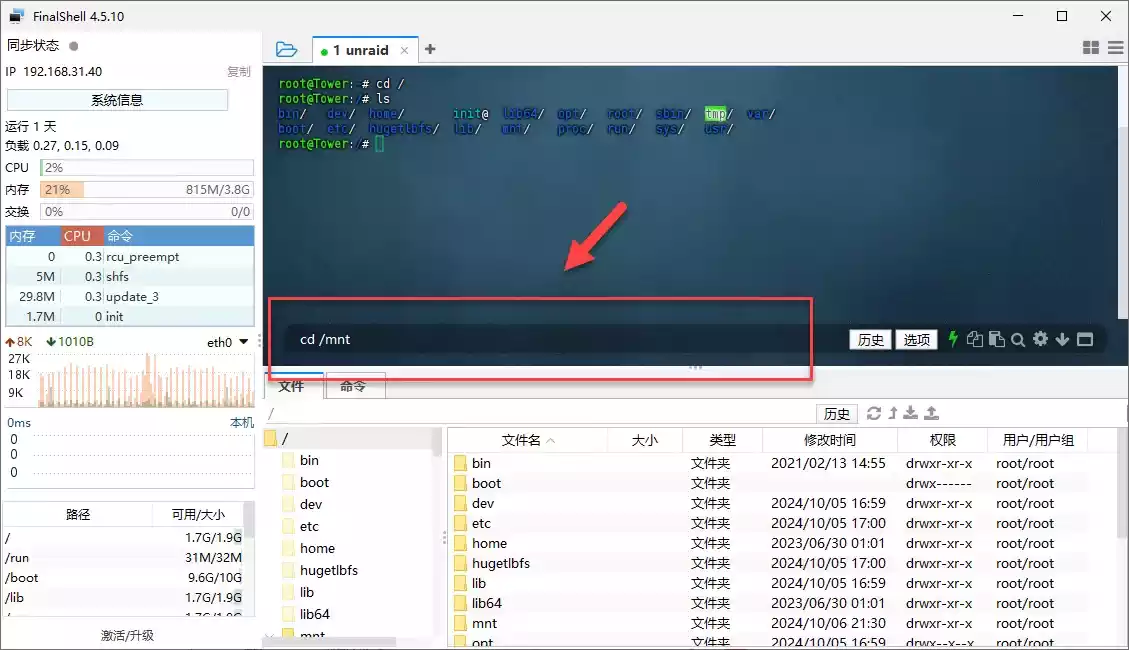Select the boot folder in directory tree
The width and height of the screenshot is (1129, 650).
coord(314,482)
